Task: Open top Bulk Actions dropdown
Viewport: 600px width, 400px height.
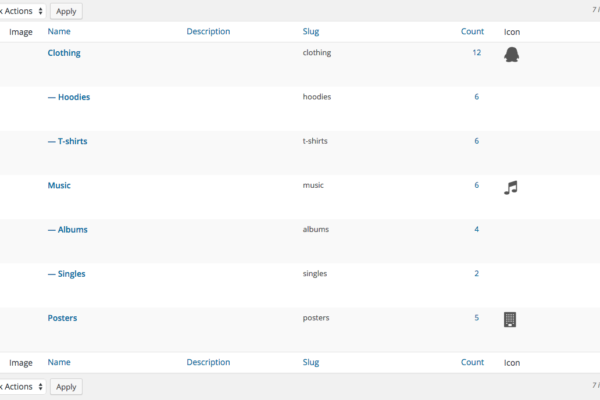Action: coord(22,11)
